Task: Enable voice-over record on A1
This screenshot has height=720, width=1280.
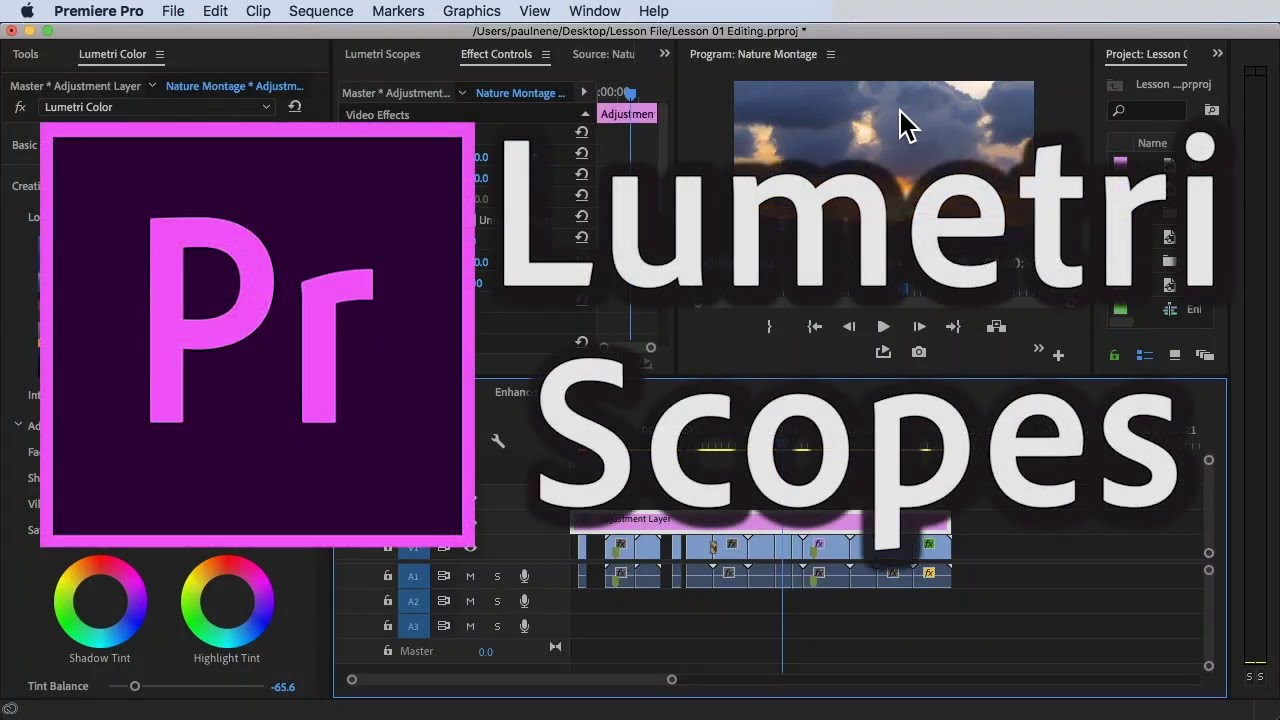Action: click(524, 576)
